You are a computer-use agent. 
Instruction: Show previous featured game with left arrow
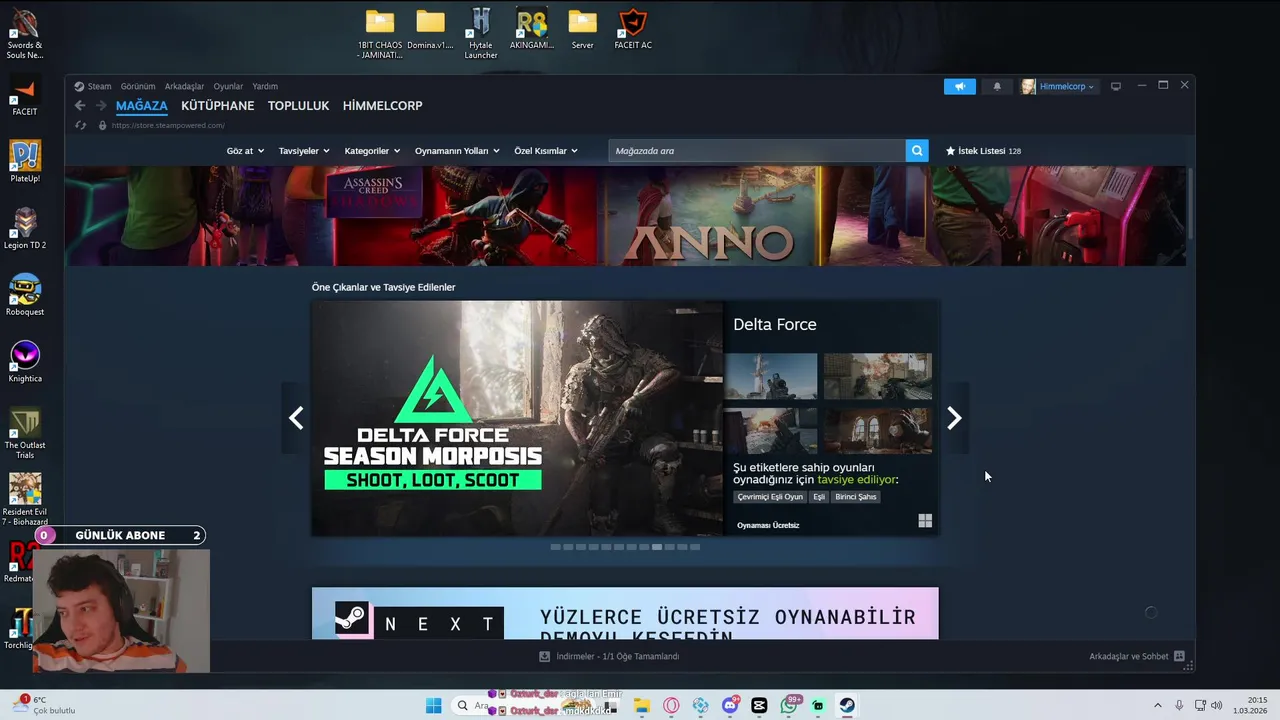296,418
